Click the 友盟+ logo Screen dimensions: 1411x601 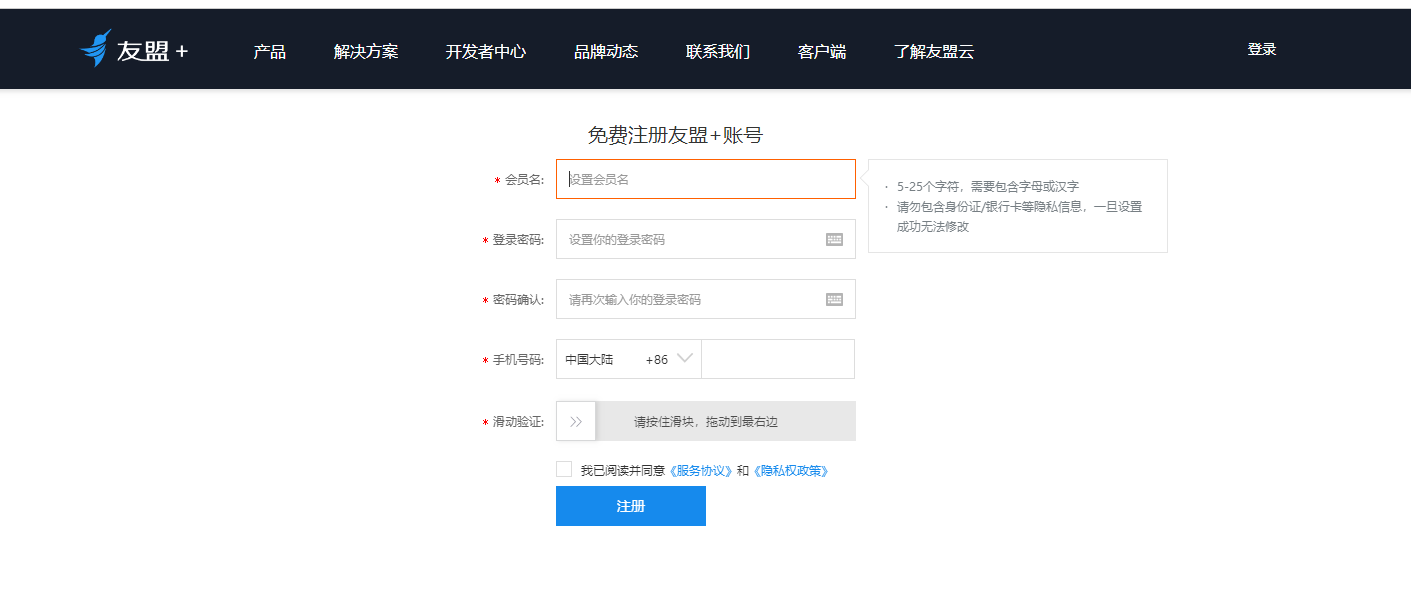pyautogui.click(x=134, y=50)
